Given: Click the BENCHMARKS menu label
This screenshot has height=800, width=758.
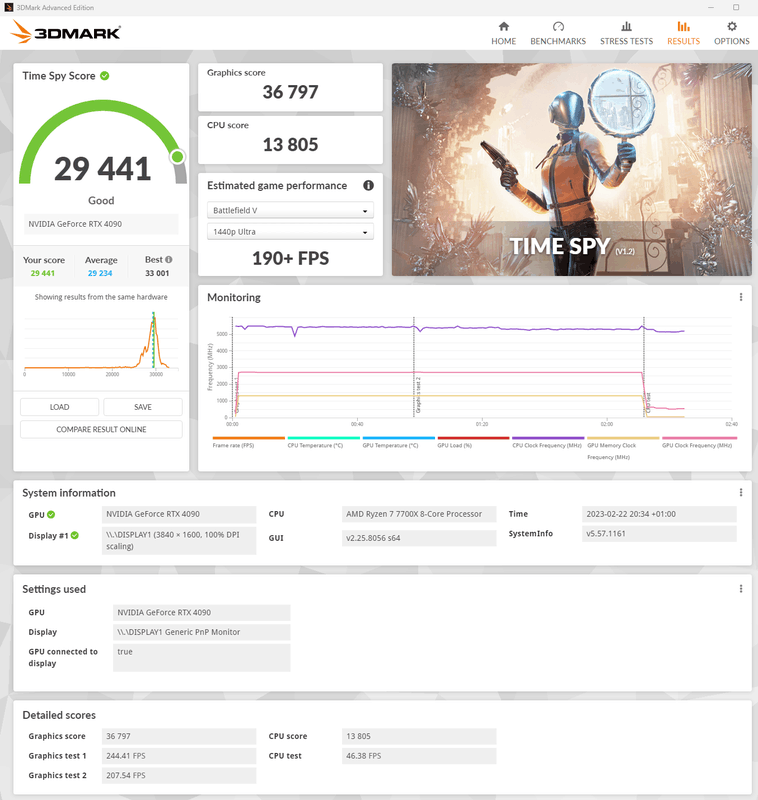Looking at the screenshot, I should tap(558, 41).
